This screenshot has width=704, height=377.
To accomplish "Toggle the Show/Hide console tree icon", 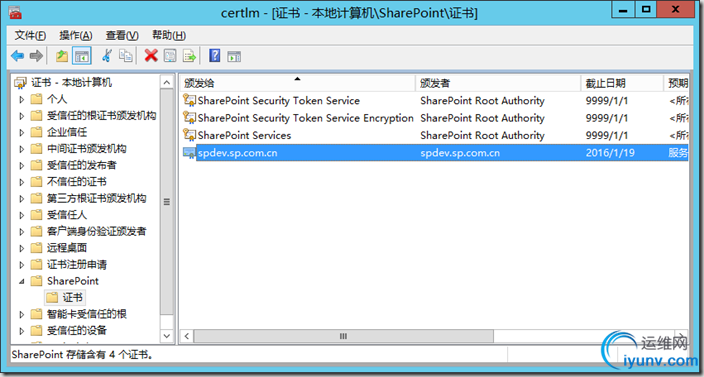I will [82, 56].
